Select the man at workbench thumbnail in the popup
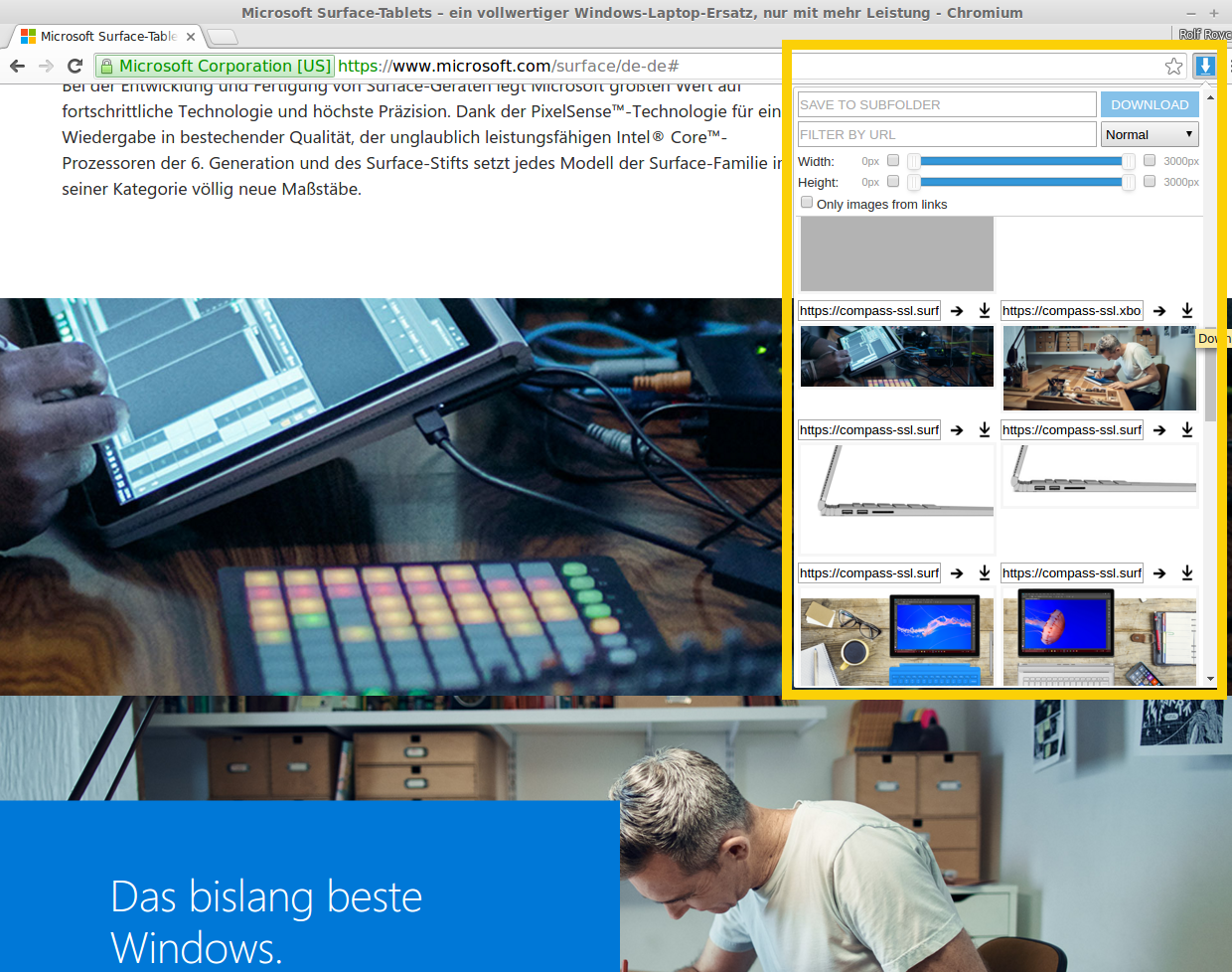This screenshot has width=1232, height=972. click(x=1100, y=368)
